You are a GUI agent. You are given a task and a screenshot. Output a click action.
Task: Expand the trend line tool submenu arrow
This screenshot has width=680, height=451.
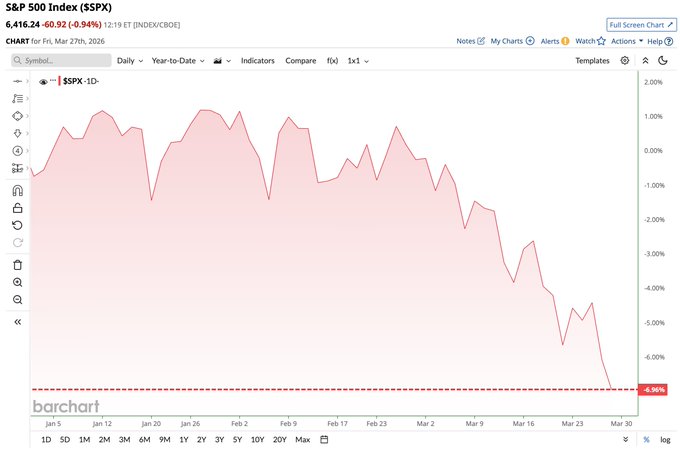click(x=27, y=81)
